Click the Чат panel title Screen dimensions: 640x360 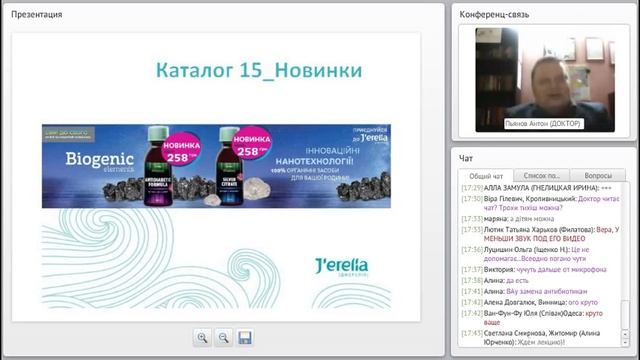coord(466,158)
